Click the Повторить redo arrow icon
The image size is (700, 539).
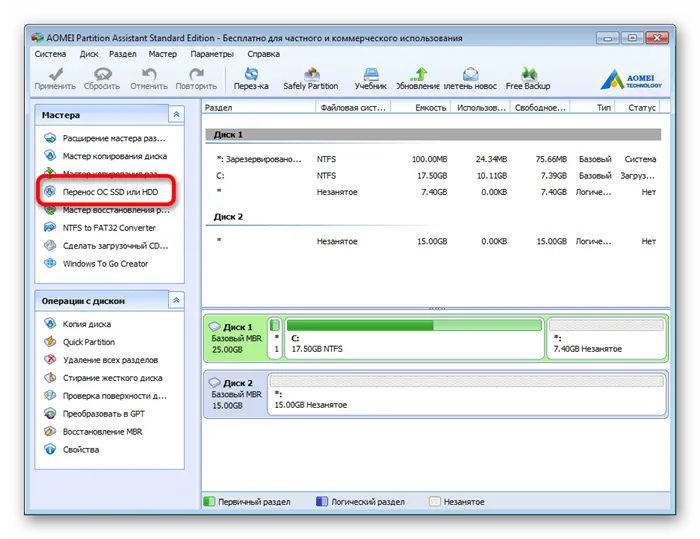coord(196,74)
